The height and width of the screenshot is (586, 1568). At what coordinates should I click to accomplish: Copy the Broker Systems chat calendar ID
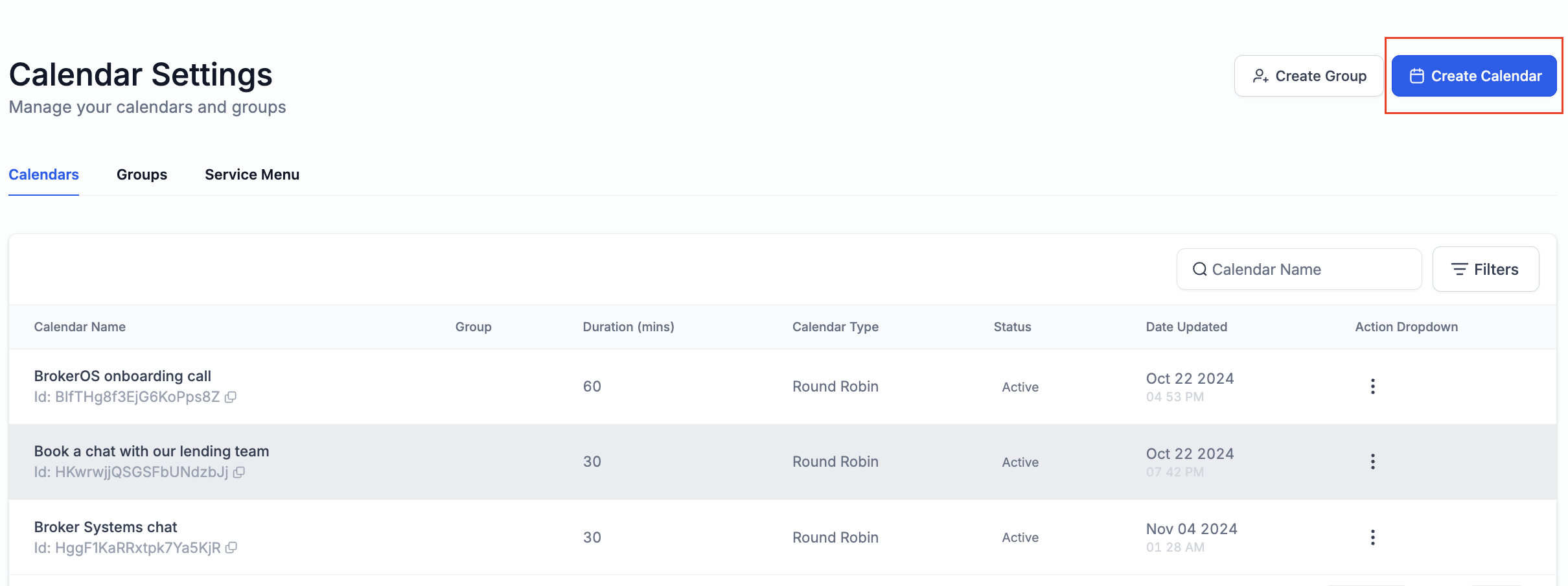[231, 548]
